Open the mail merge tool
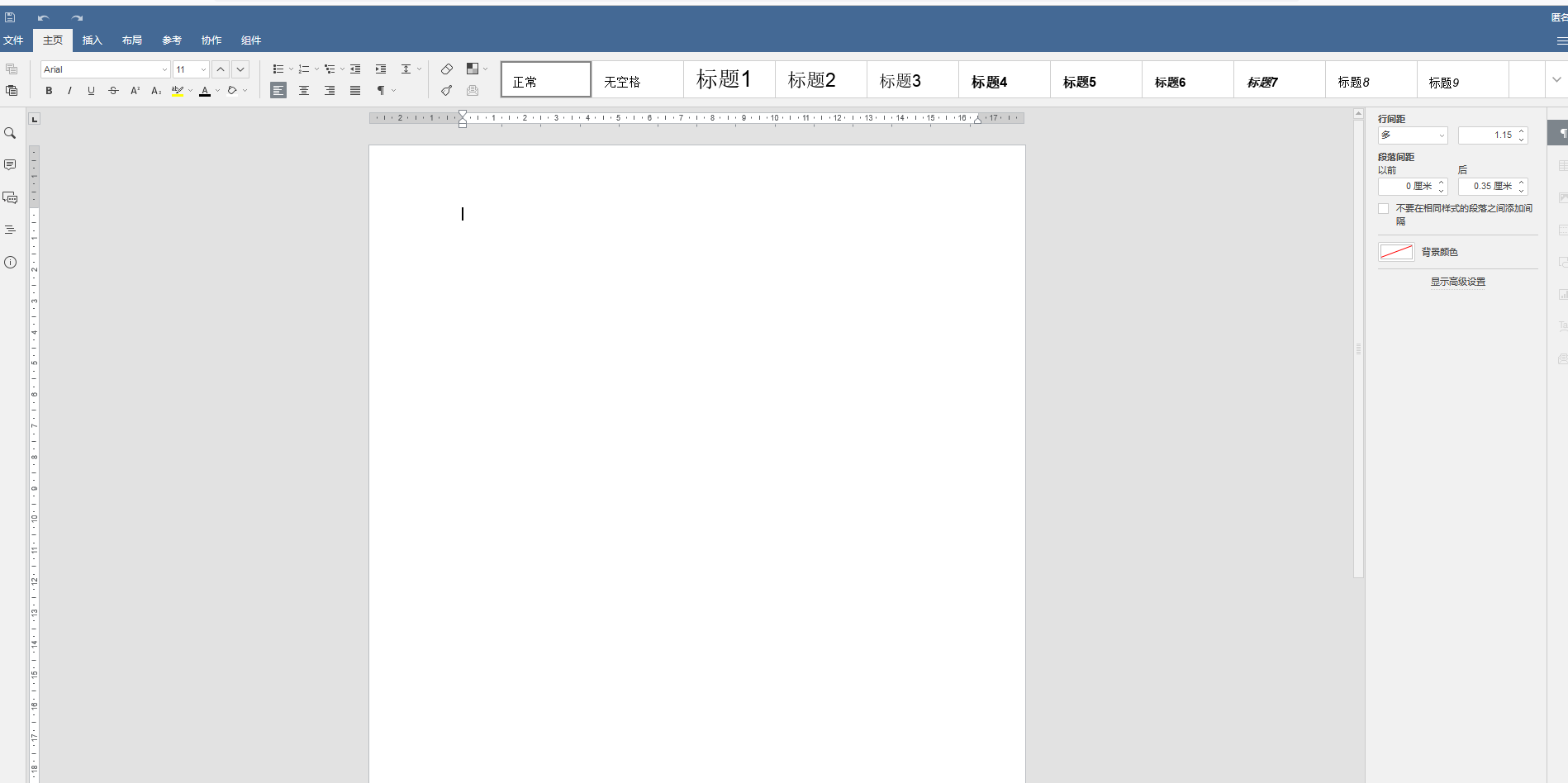The image size is (1568, 783). click(x=473, y=90)
